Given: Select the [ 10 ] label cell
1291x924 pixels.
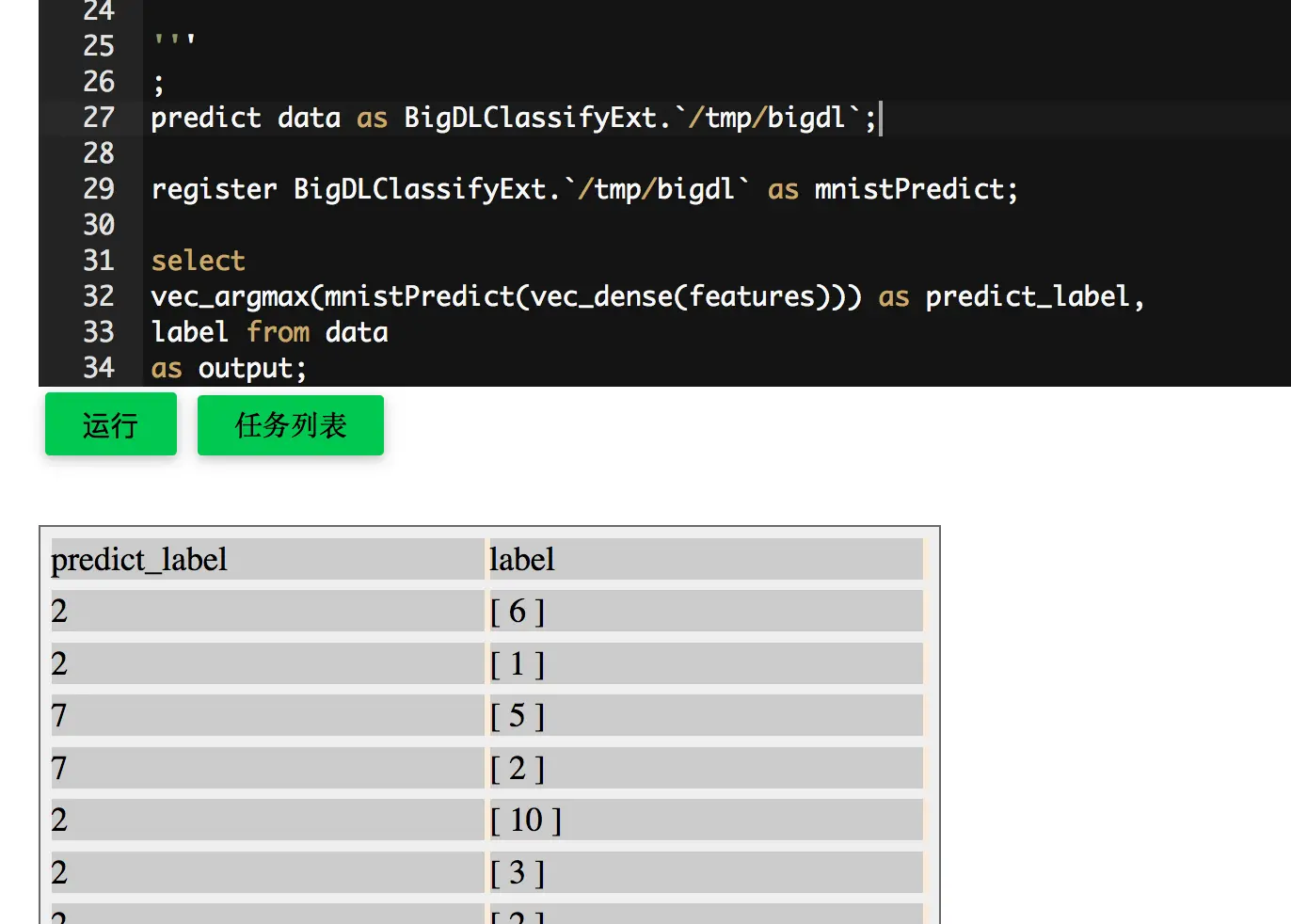Looking at the screenshot, I should (706, 820).
